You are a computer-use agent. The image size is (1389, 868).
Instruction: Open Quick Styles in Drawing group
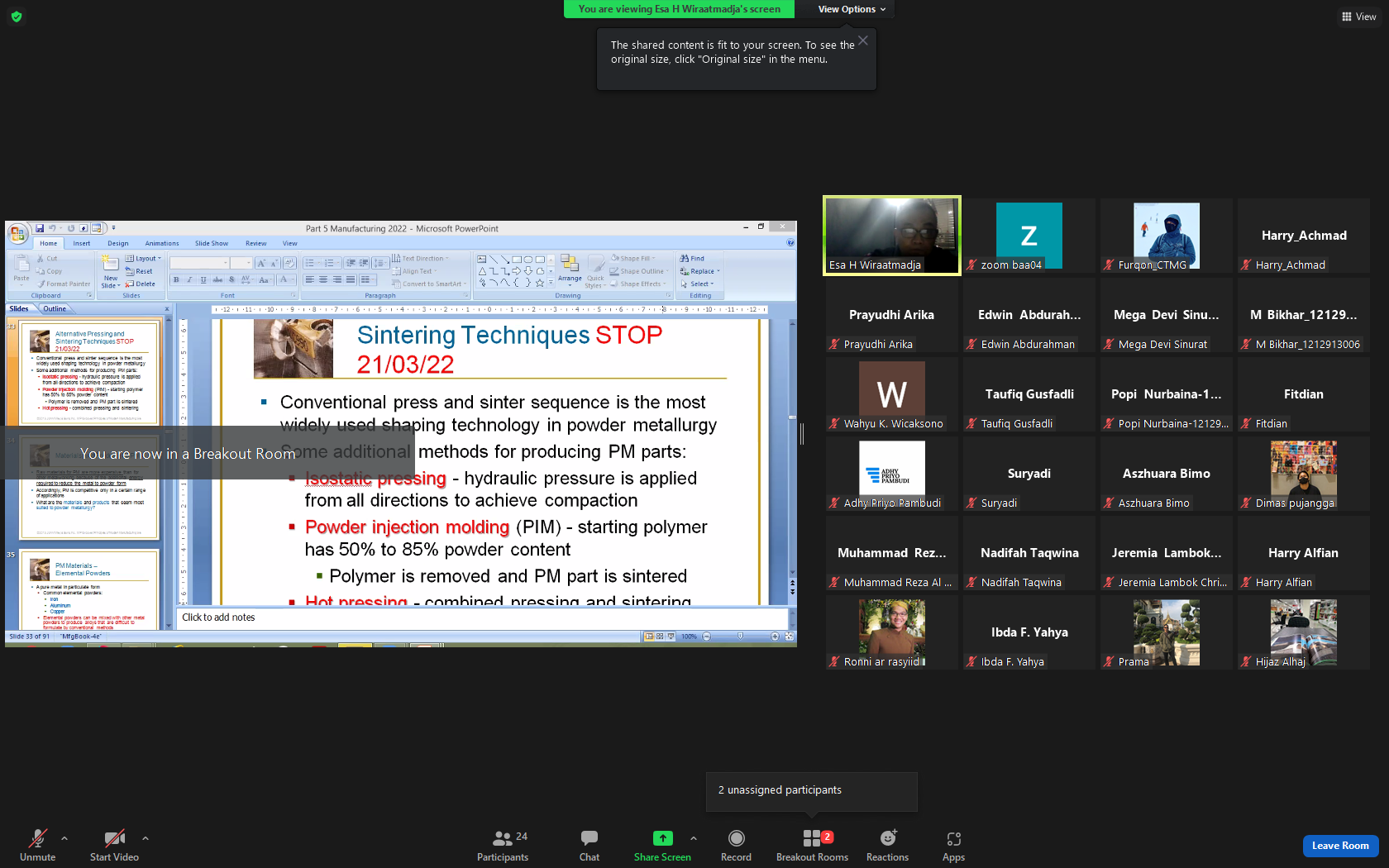click(x=595, y=270)
